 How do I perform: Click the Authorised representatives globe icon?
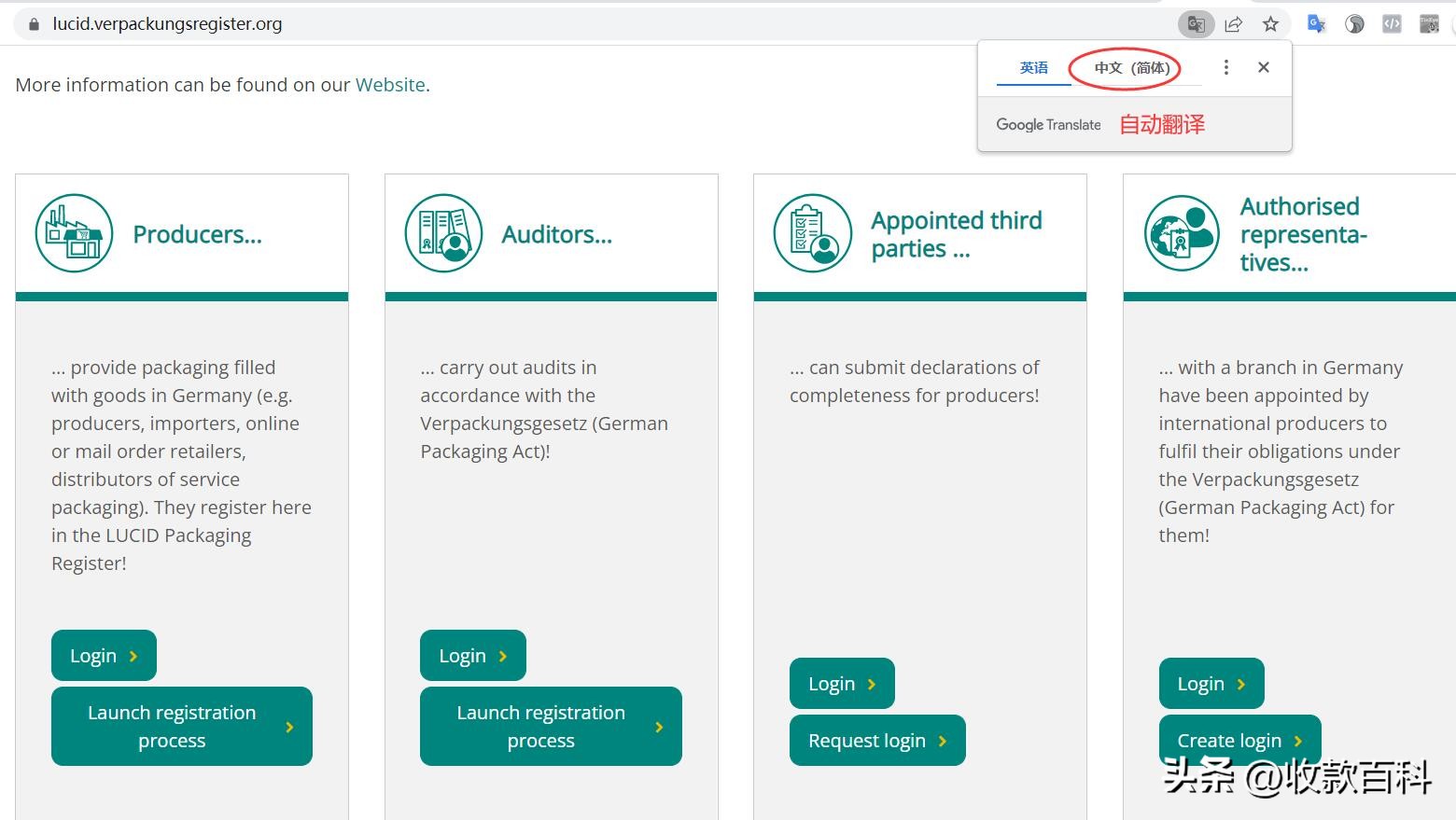pyautogui.click(x=1182, y=233)
